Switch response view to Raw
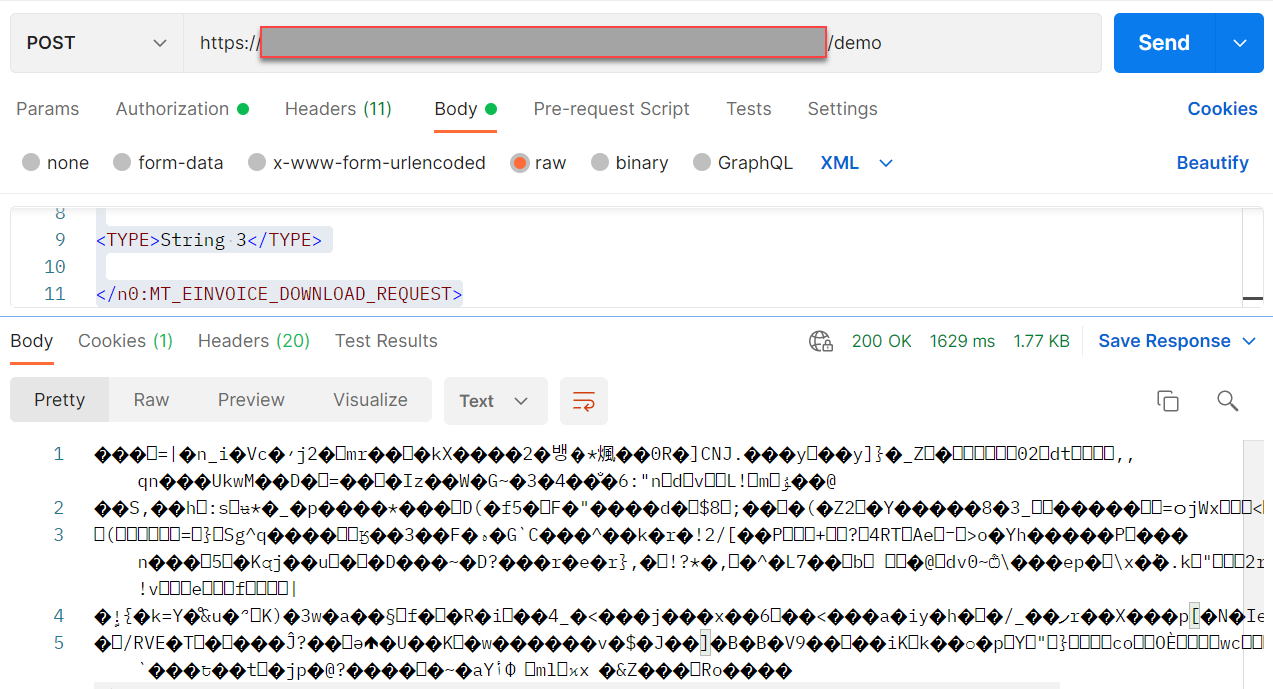The image size is (1273, 689). 151,400
